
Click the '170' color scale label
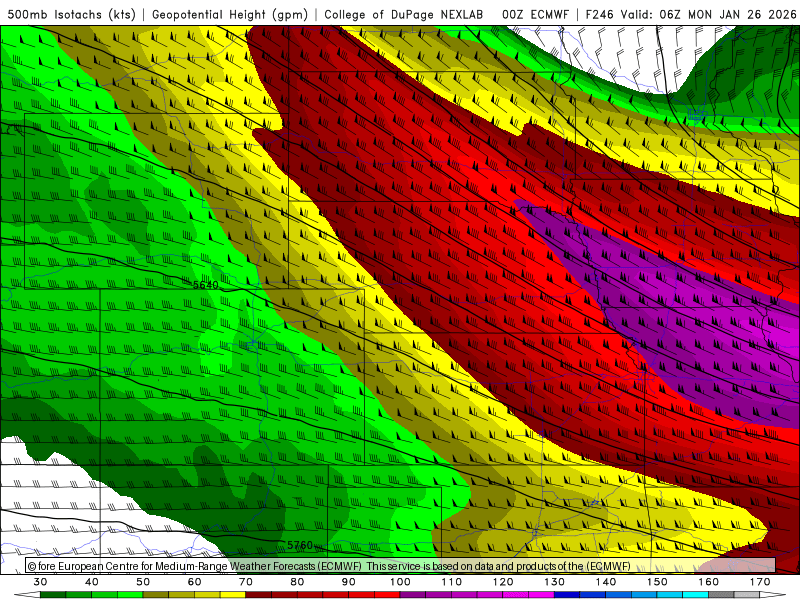760,582
